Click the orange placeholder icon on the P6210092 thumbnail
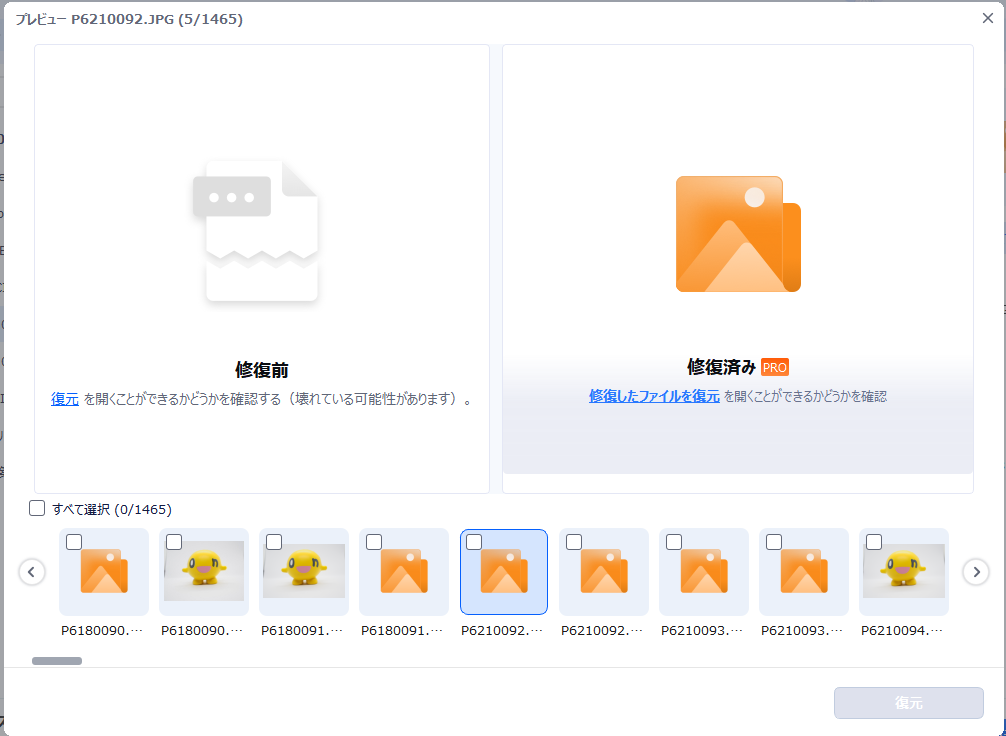The height and width of the screenshot is (736, 1006). (x=503, y=571)
